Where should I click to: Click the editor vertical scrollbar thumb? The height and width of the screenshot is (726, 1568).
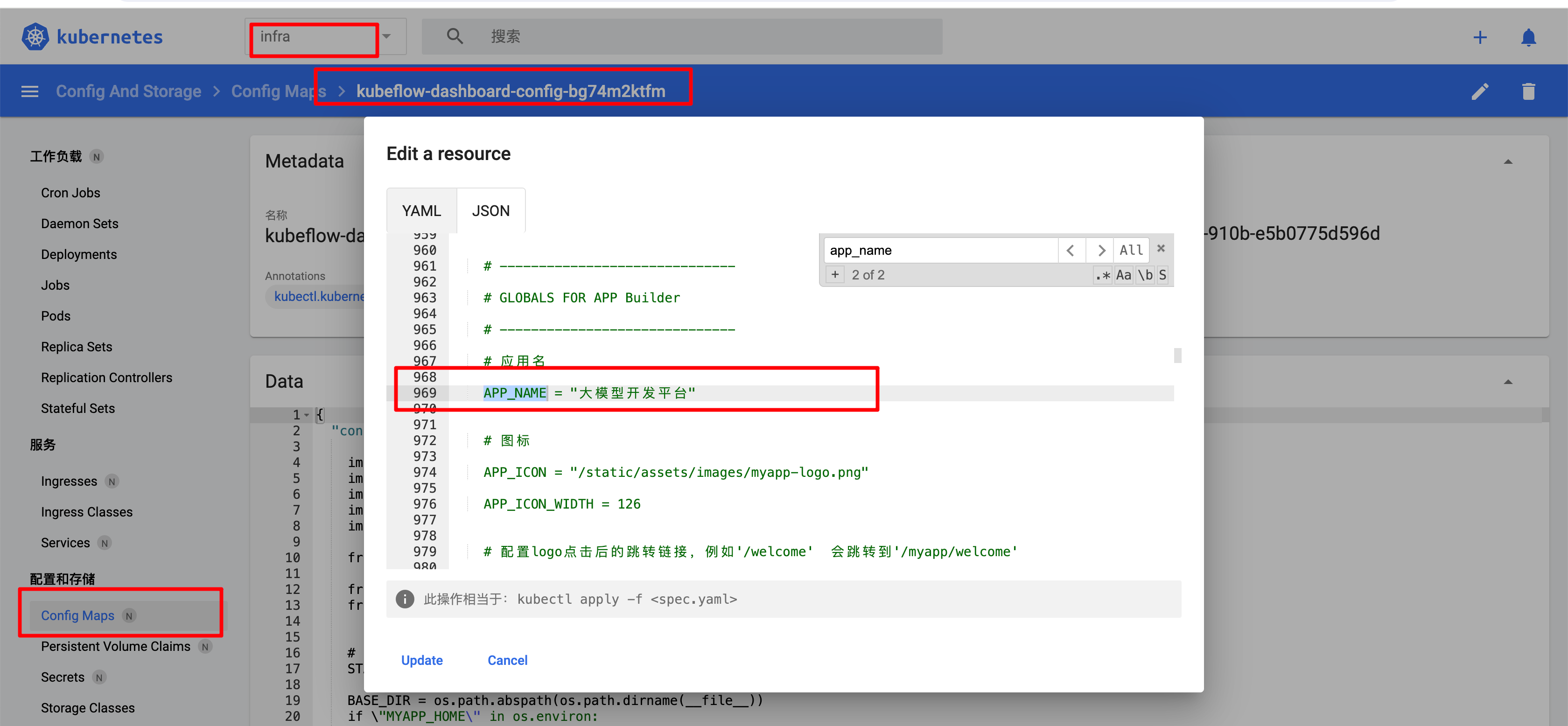coord(1178,355)
